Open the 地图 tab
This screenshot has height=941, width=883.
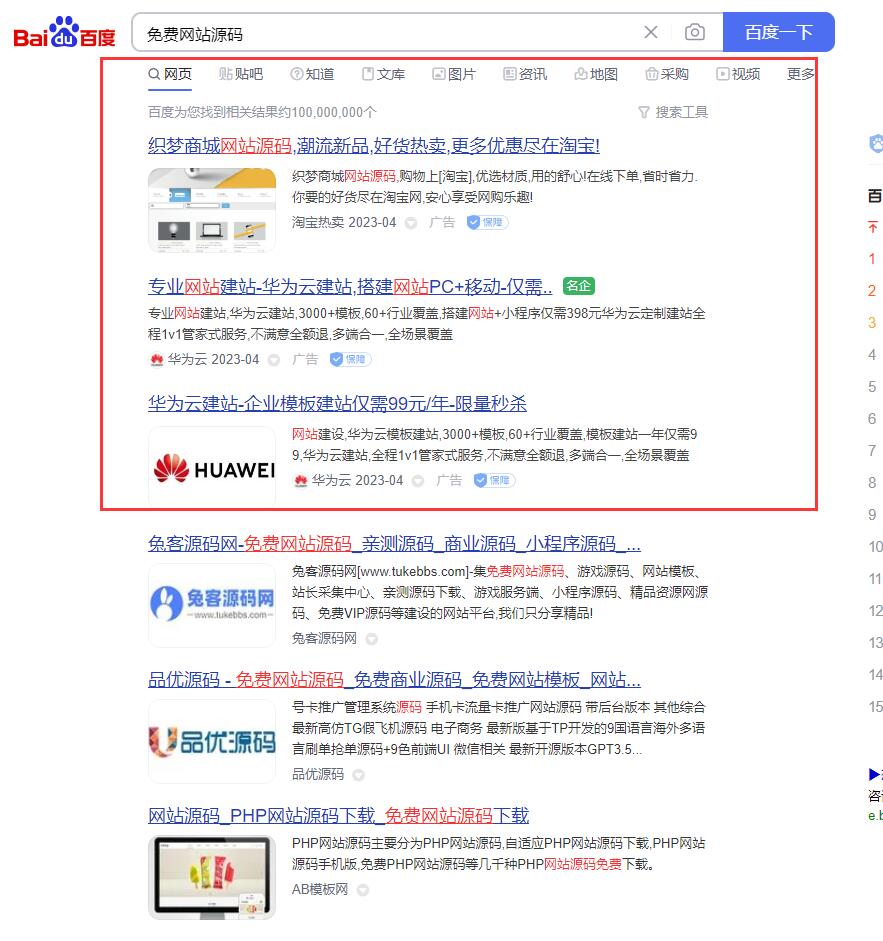click(x=596, y=74)
